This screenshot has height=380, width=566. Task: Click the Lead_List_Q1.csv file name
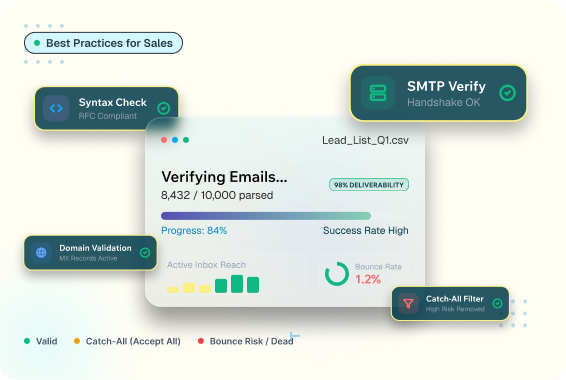coord(365,140)
